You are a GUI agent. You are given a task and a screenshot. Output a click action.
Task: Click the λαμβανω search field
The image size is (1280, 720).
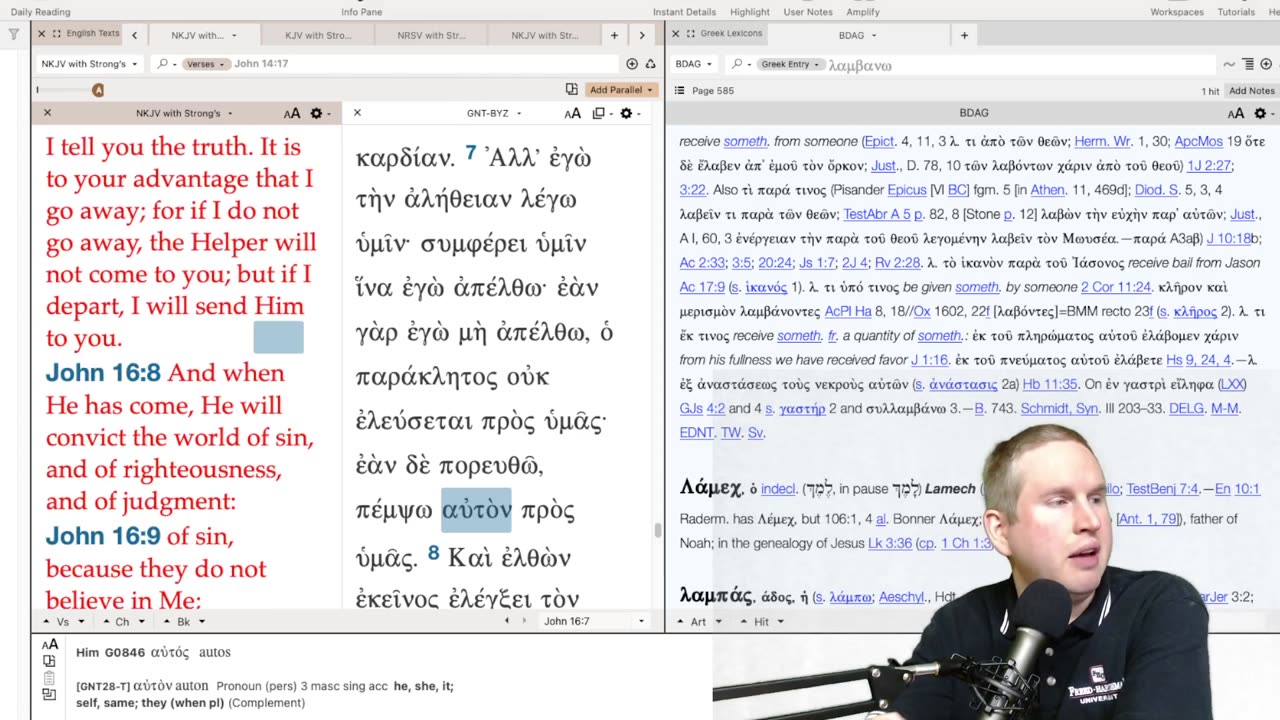click(1020, 64)
